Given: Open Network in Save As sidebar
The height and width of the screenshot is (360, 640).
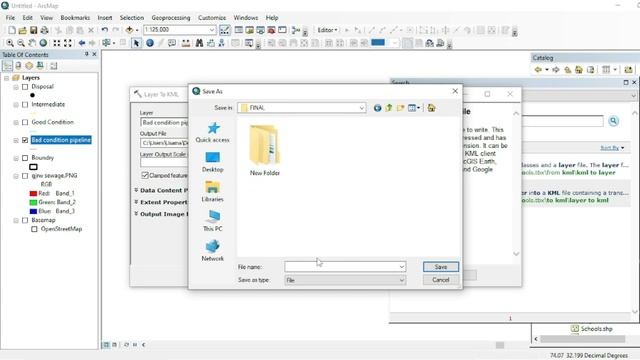Looking at the screenshot, I should 213,251.
